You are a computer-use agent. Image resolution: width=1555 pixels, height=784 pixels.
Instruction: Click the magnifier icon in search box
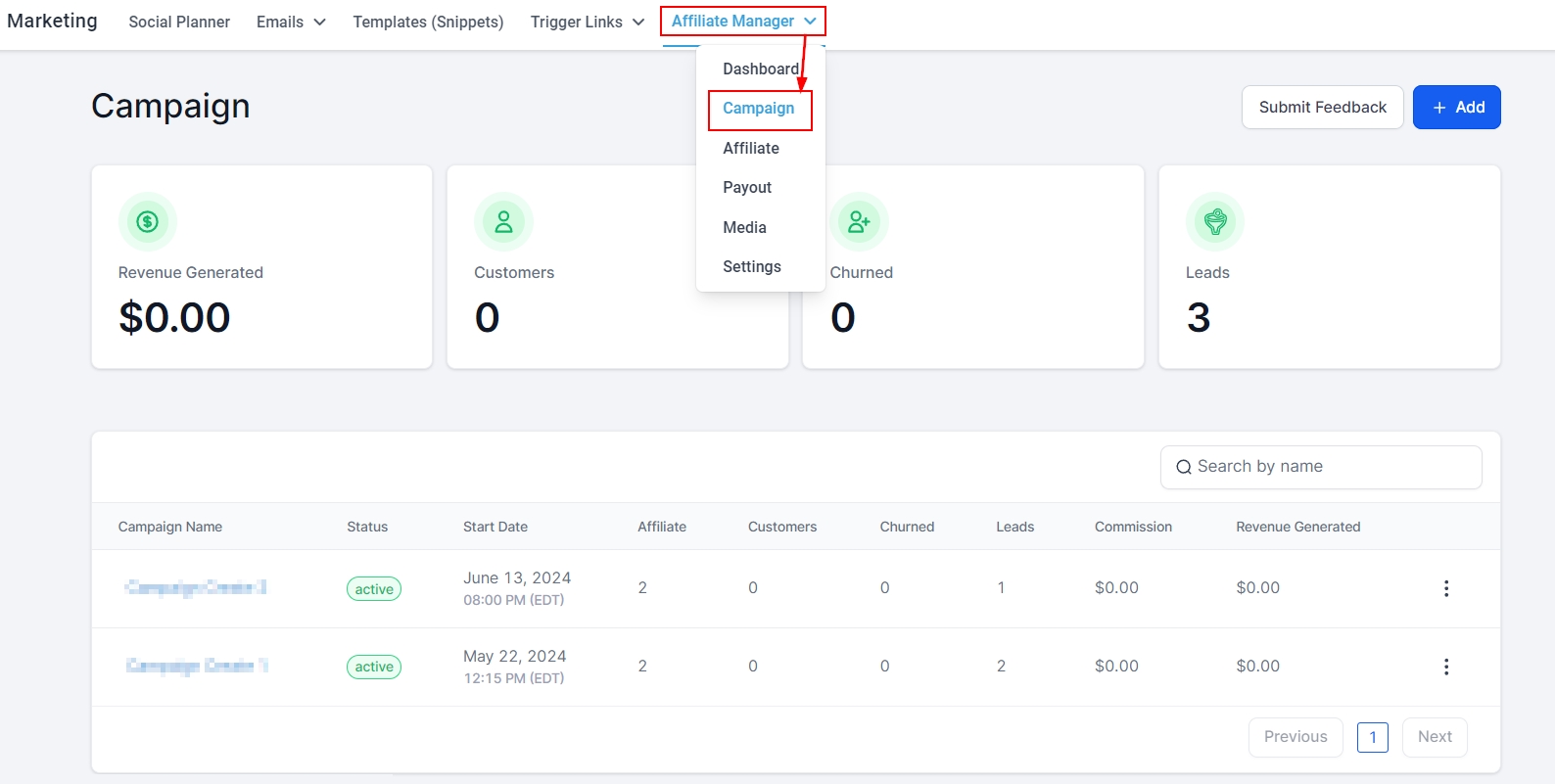[x=1183, y=468]
